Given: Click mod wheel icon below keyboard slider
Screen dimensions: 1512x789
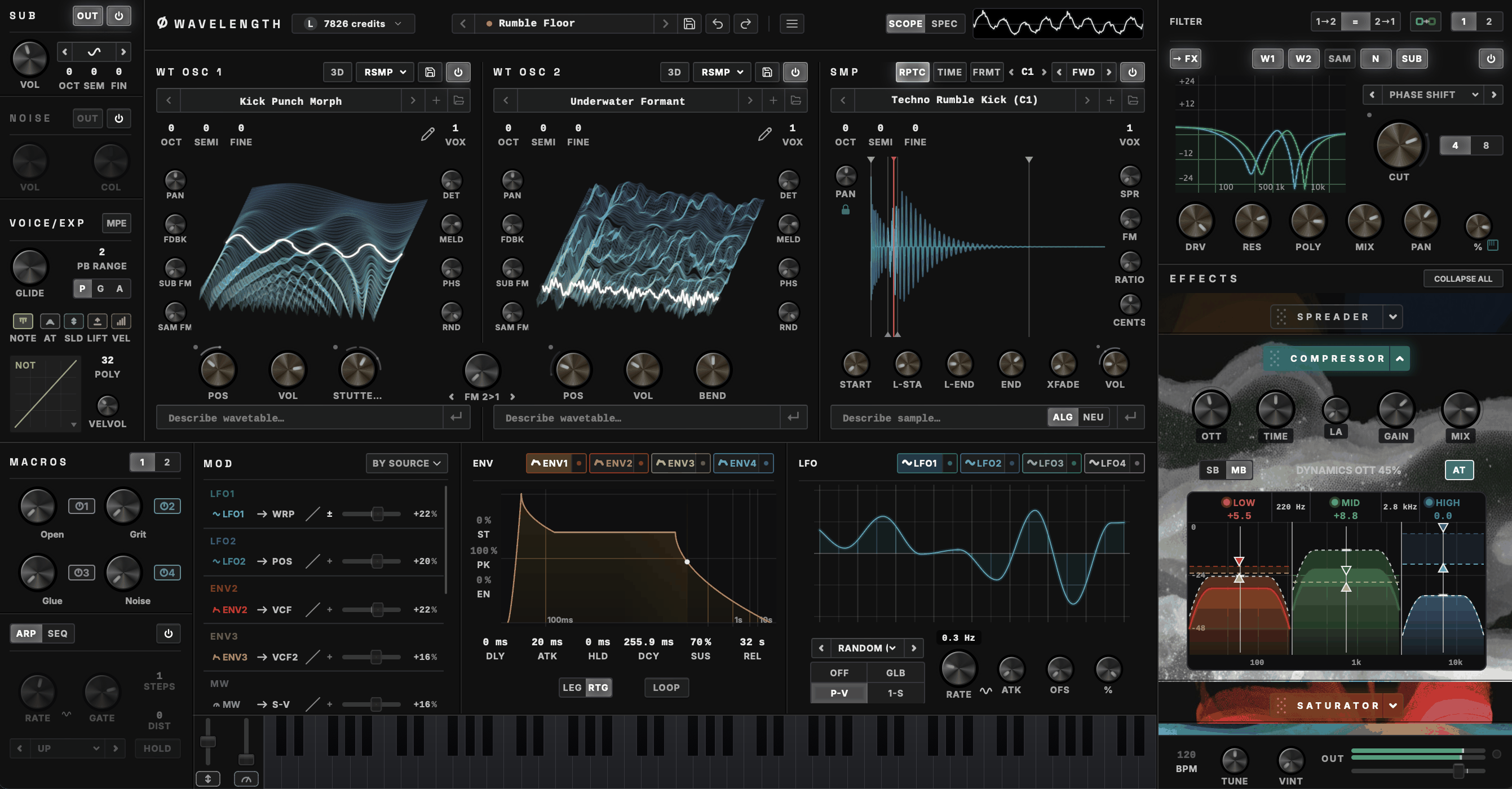Looking at the screenshot, I should [x=246, y=779].
